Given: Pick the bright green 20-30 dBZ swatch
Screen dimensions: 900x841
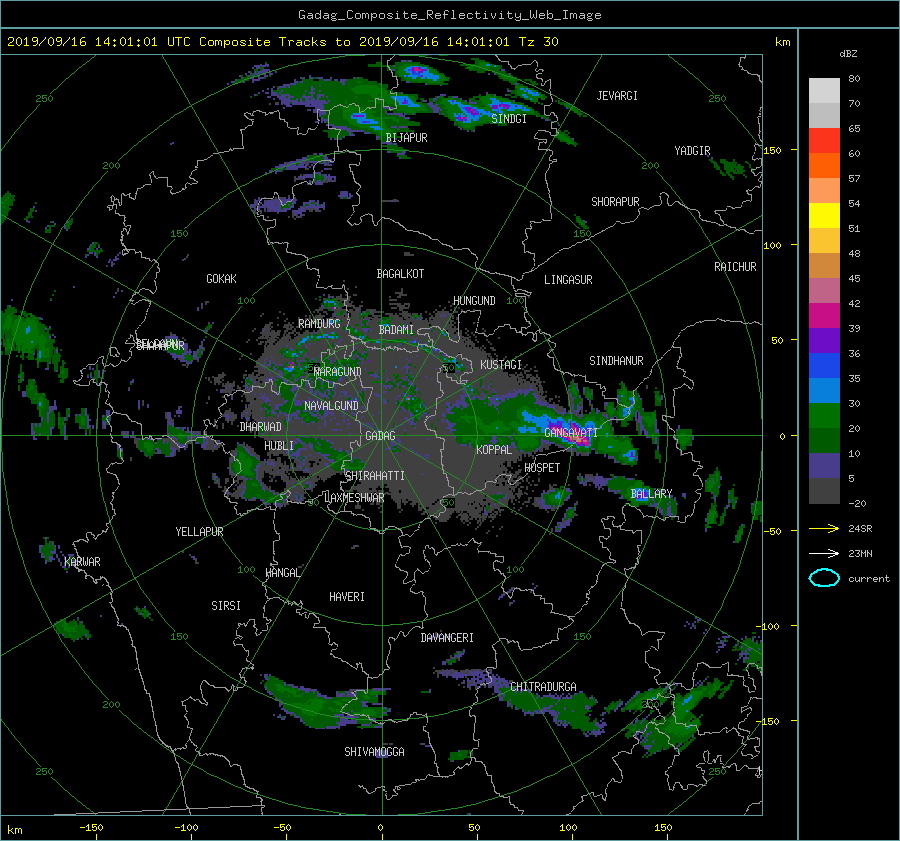Looking at the screenshot, I should click(824, 416).
